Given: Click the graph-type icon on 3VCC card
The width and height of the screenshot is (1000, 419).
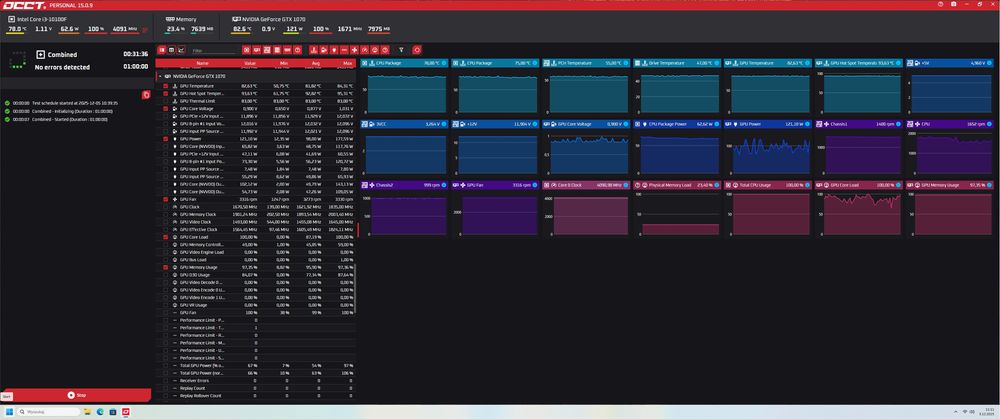Looking at the screenshot, I should point(365,124).
